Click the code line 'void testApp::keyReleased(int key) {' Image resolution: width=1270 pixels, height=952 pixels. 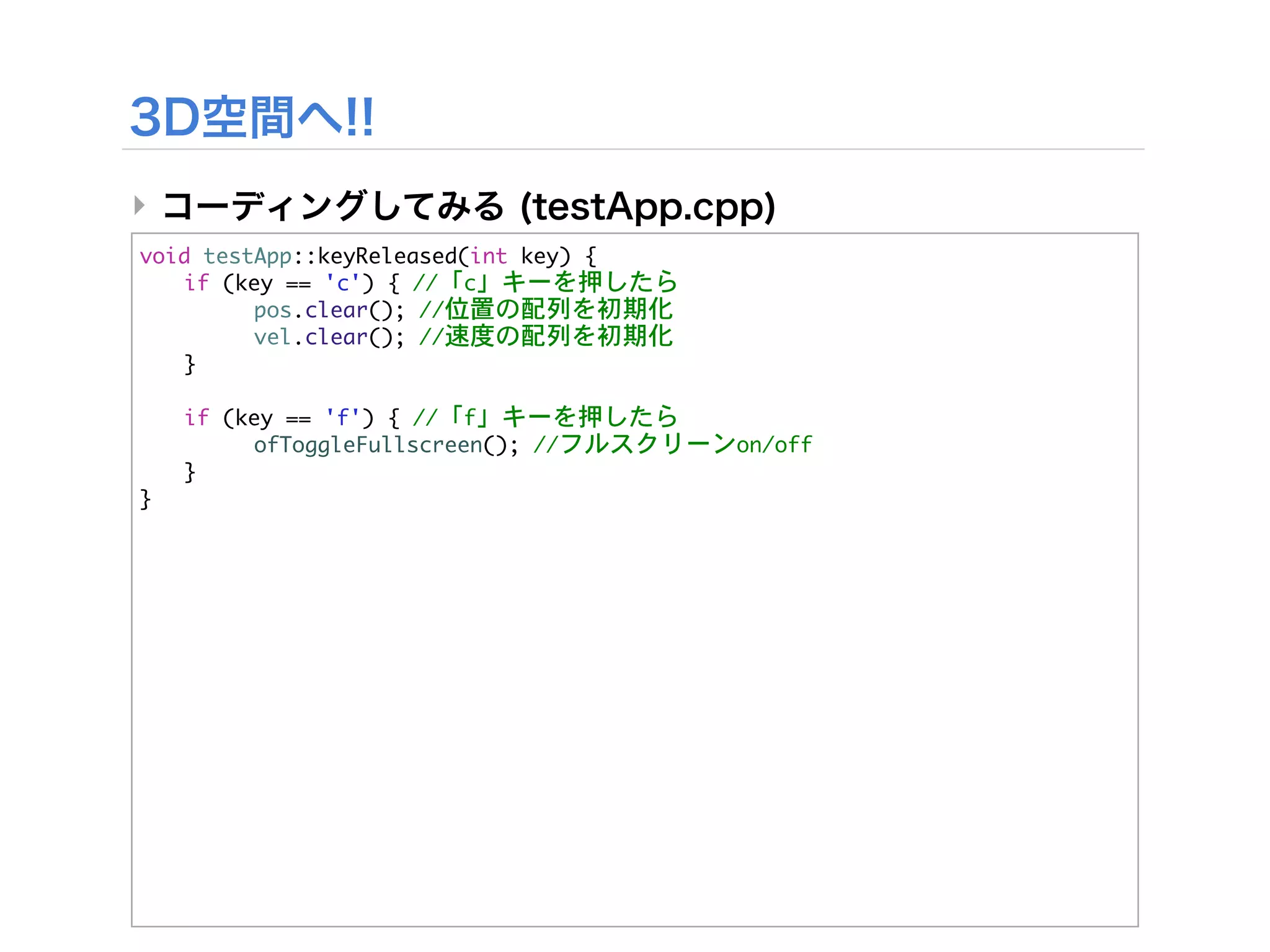[368, 257]
